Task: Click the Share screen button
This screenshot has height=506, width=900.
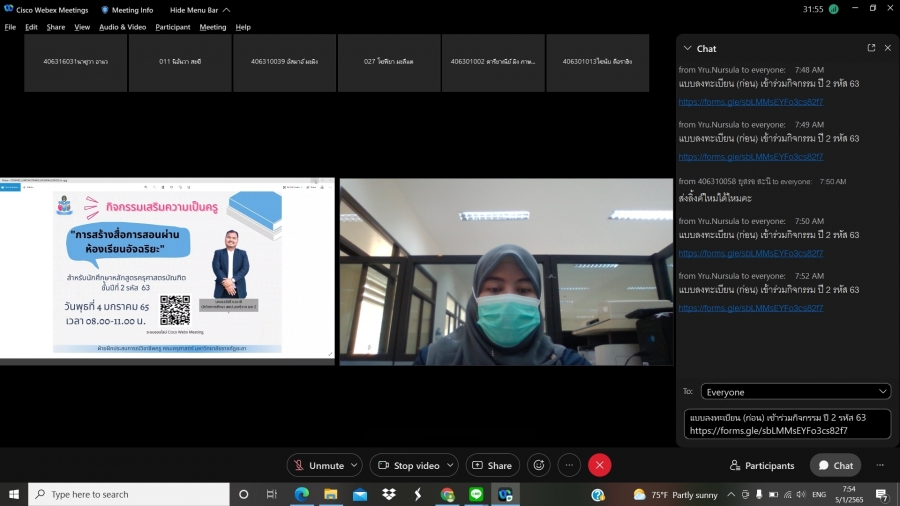Action: 492,465
